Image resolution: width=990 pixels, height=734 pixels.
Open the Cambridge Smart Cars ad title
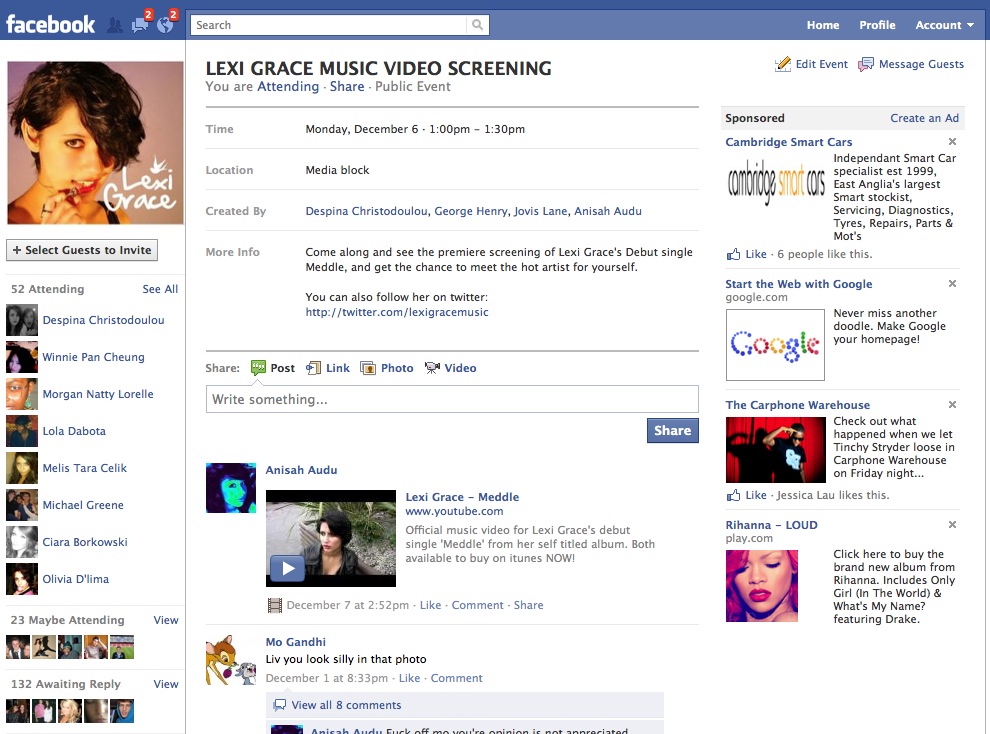coord(789,142)
